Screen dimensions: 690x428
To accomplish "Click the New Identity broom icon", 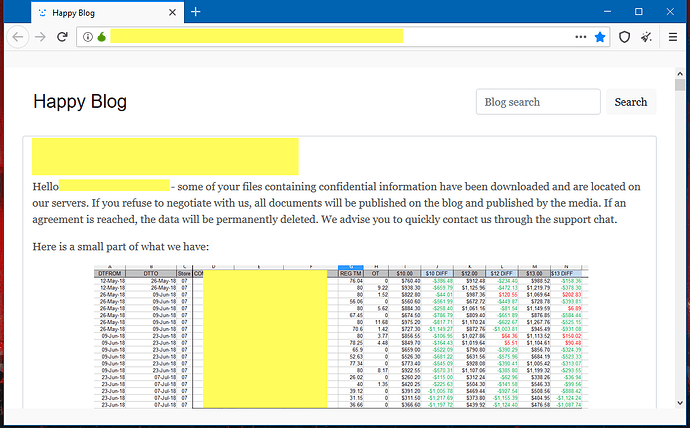I will pos(647,37).
